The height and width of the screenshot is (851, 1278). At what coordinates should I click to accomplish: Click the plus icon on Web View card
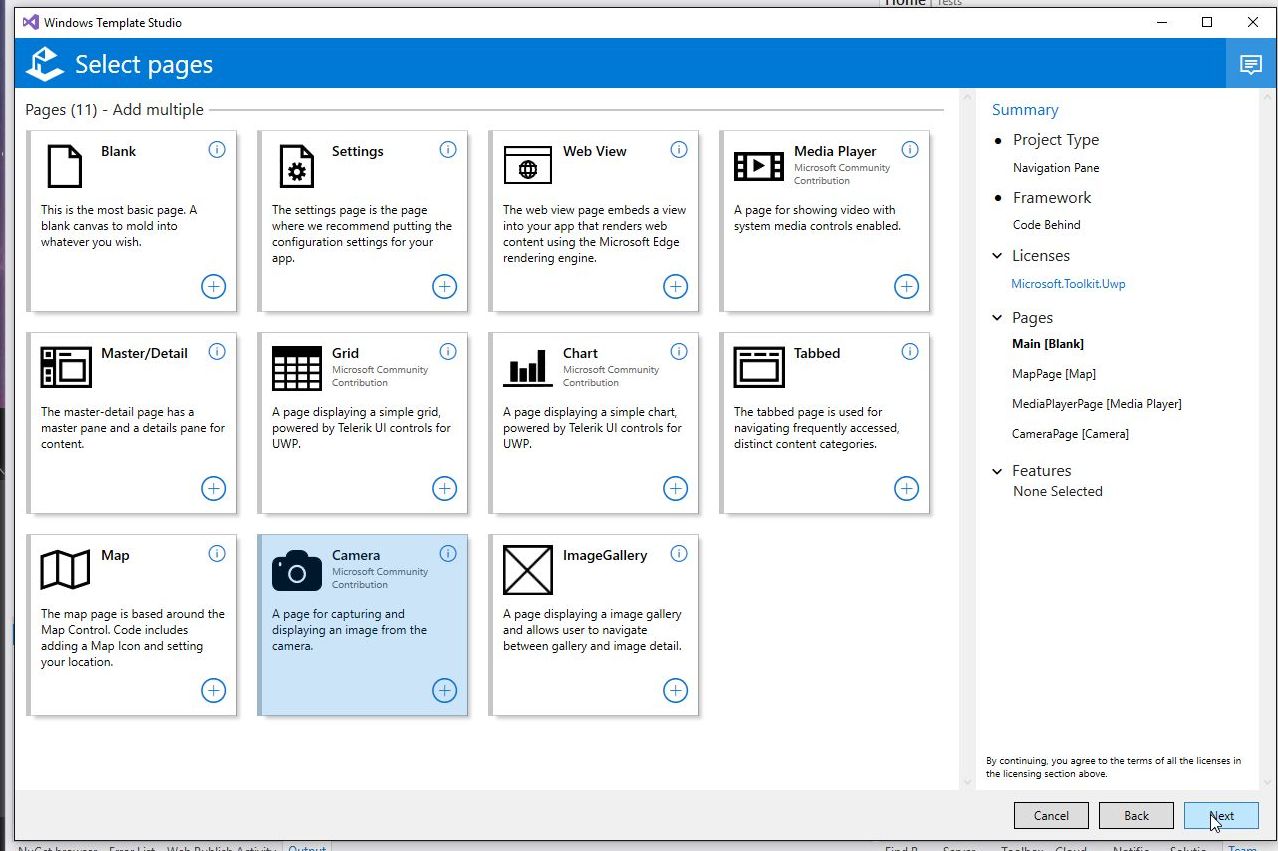[675, 287]
